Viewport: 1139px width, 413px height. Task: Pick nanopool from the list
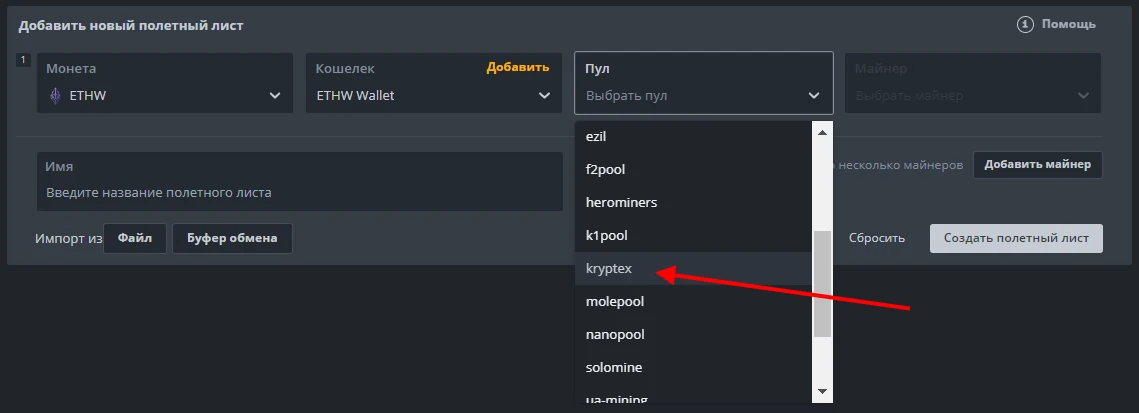coord(615,334)
